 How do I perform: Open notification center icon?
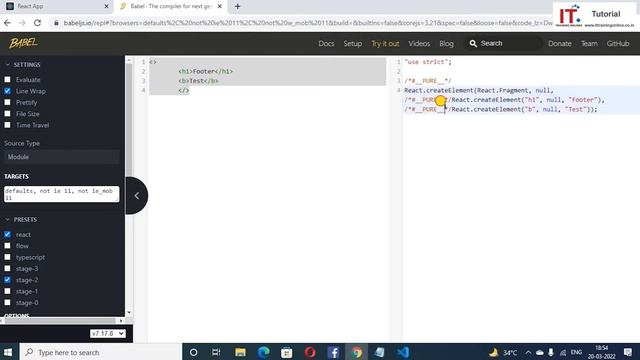[x=628, y=352]
